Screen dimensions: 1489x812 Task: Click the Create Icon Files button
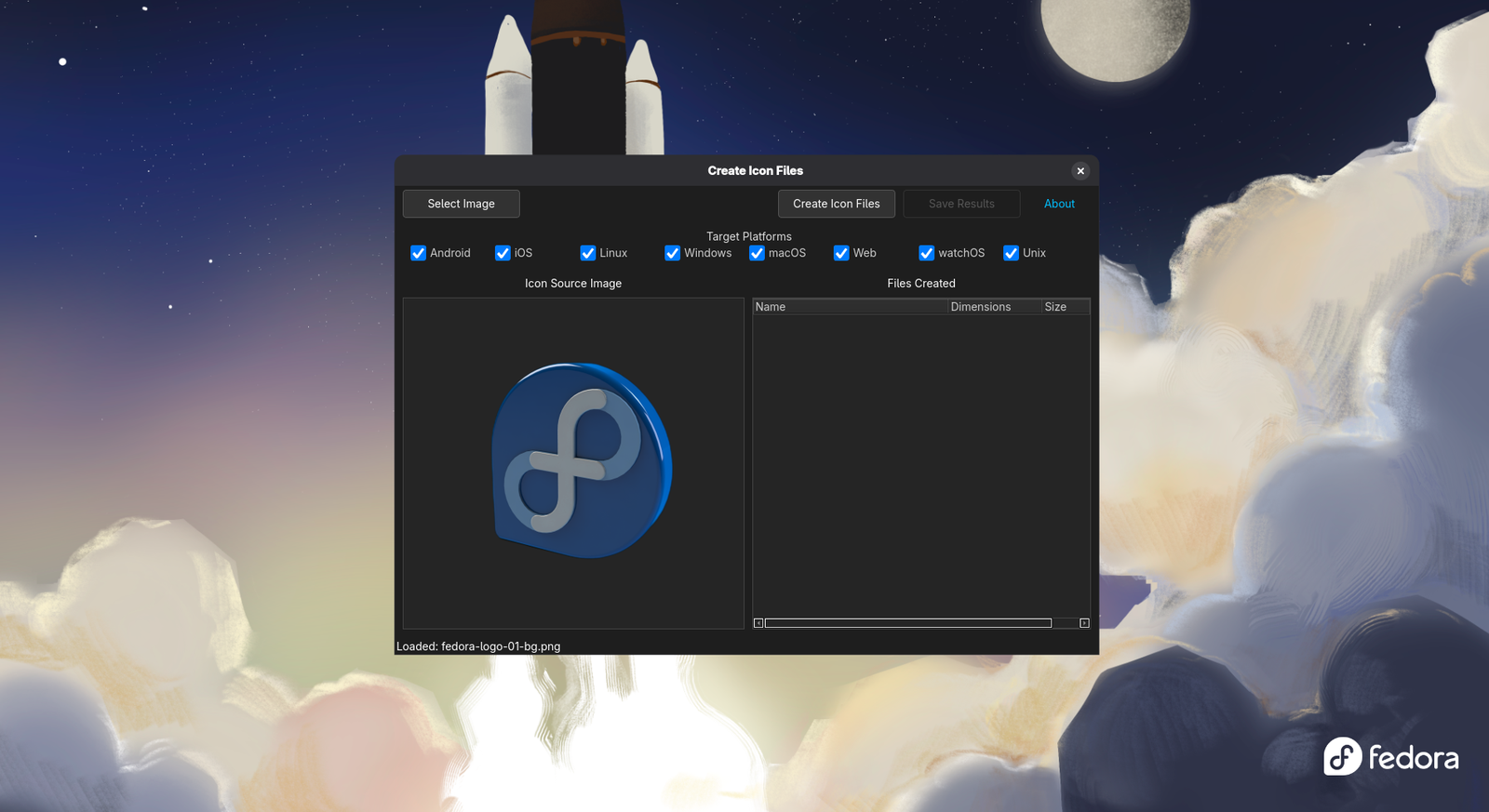coord(836,204)
